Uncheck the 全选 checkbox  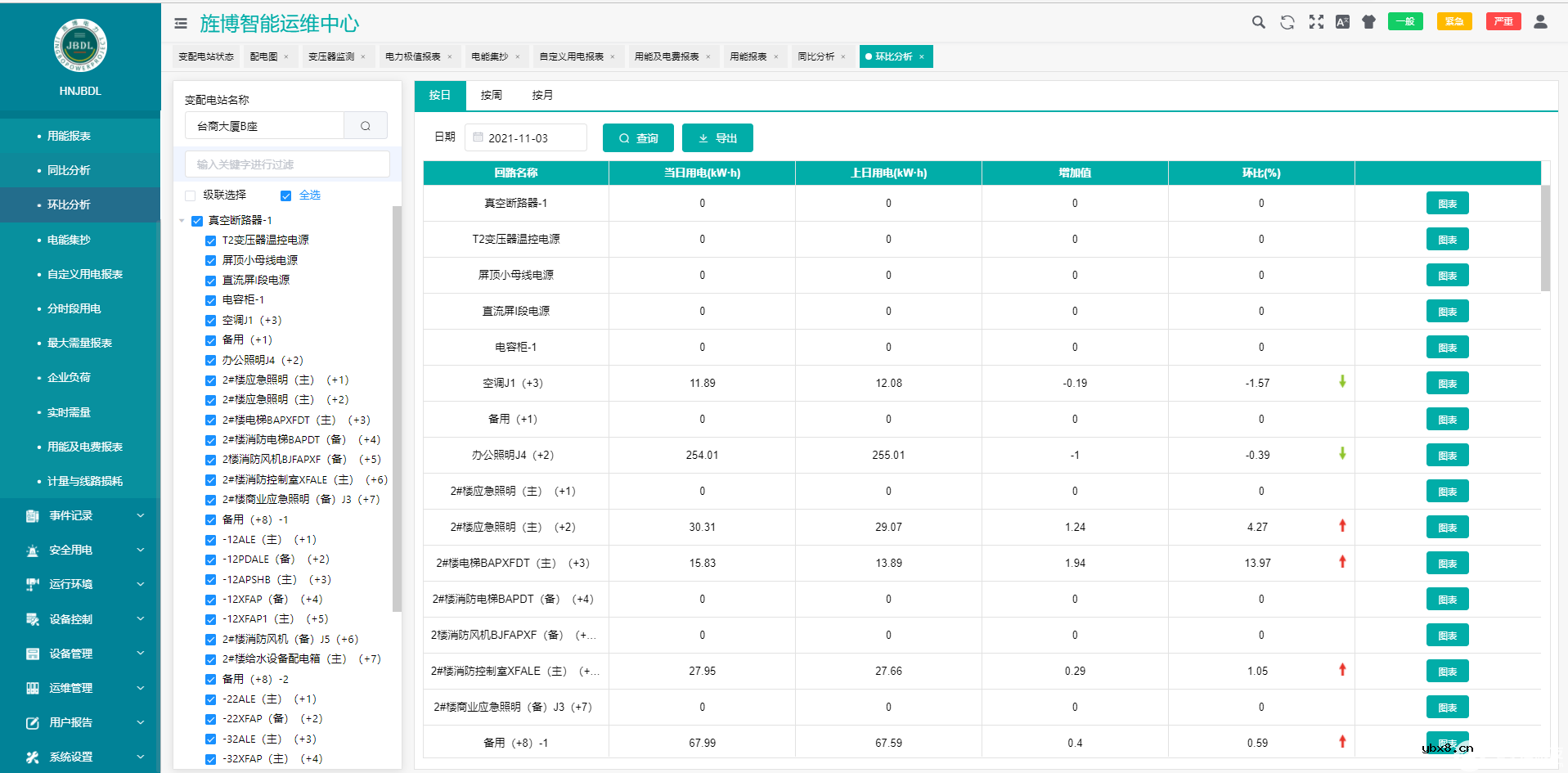285,195
